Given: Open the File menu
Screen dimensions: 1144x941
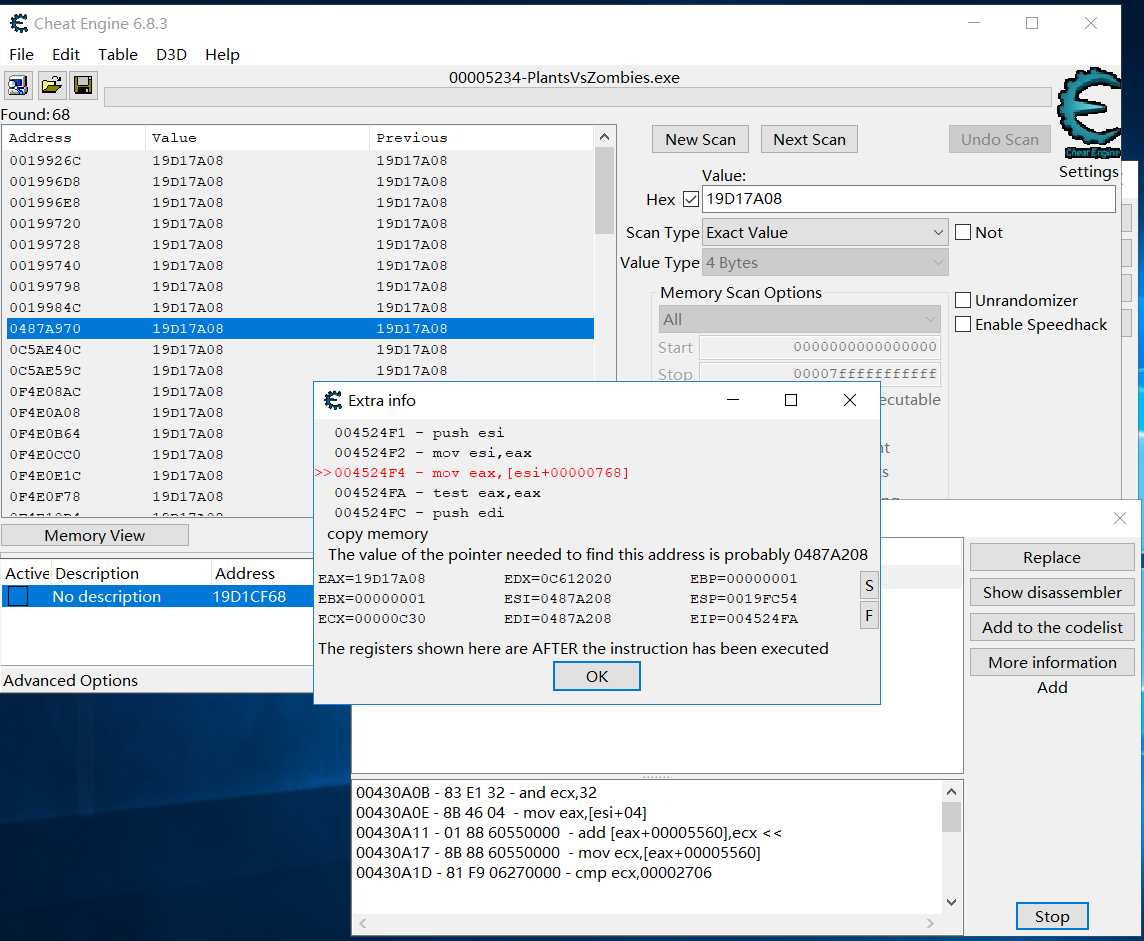Looking at the screenshot, I should click(21, 55).
